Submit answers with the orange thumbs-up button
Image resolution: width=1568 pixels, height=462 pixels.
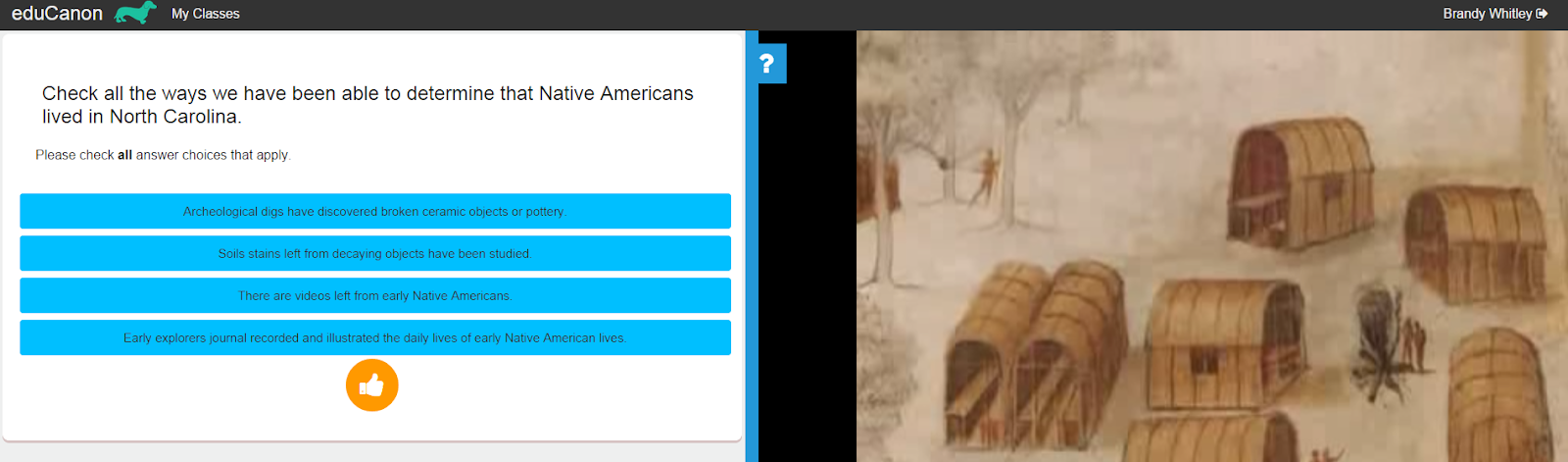[x=372, y=385]
